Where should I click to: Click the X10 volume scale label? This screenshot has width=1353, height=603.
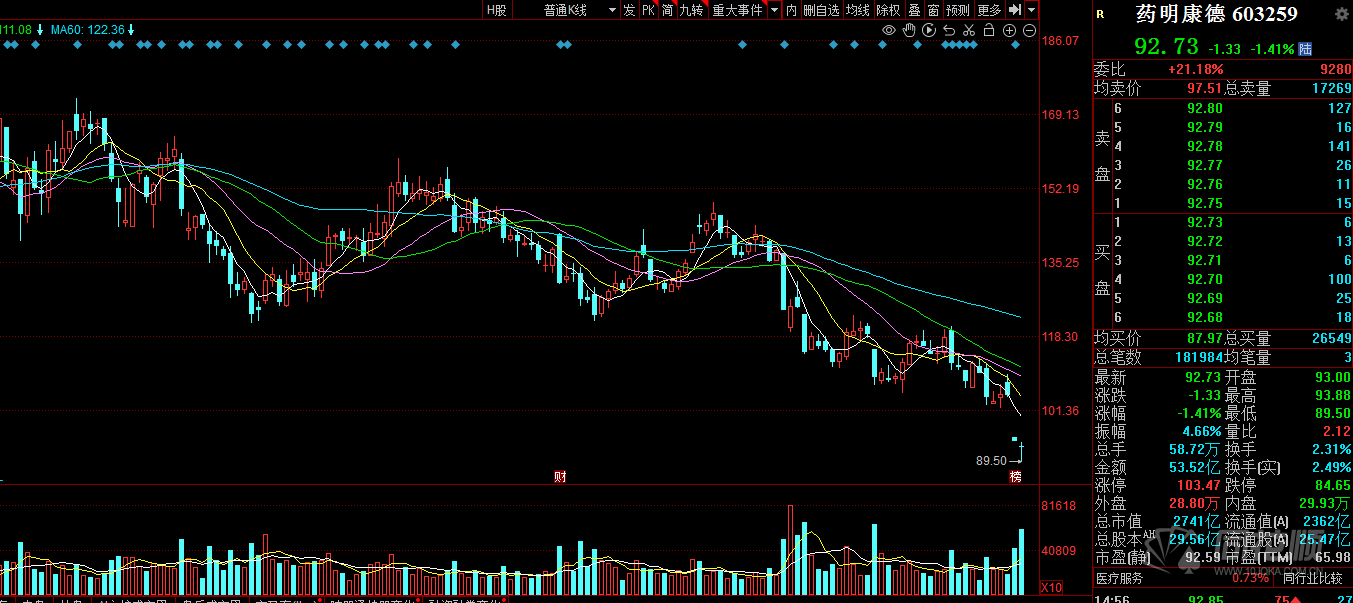coord(1051,587)
